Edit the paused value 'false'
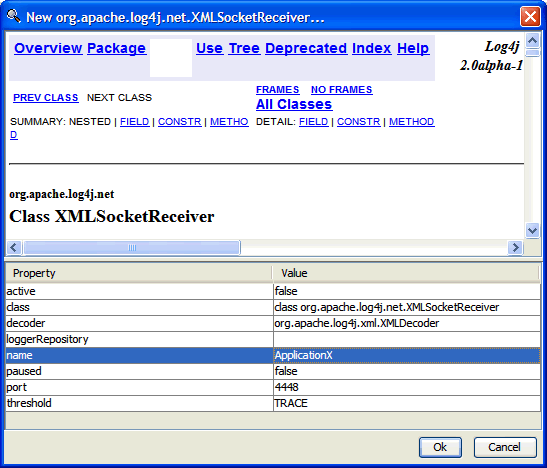The height and width of the screenshot is (468, 547). click(407, 371)
